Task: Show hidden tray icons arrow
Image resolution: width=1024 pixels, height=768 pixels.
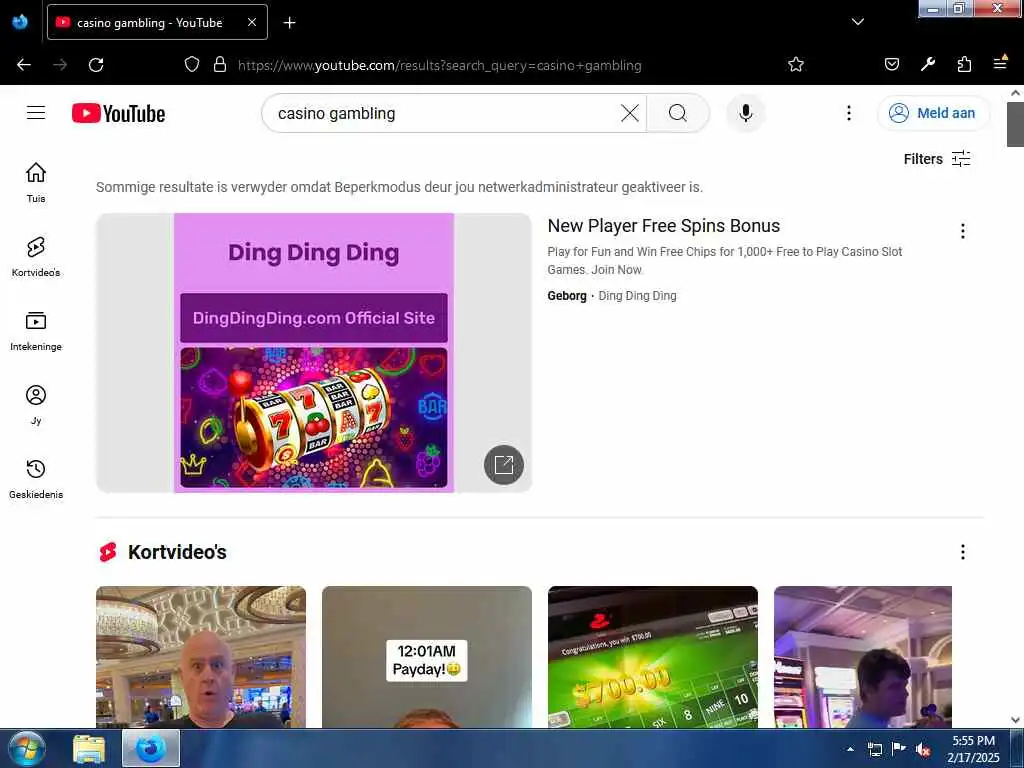Action: click(850, 749)
